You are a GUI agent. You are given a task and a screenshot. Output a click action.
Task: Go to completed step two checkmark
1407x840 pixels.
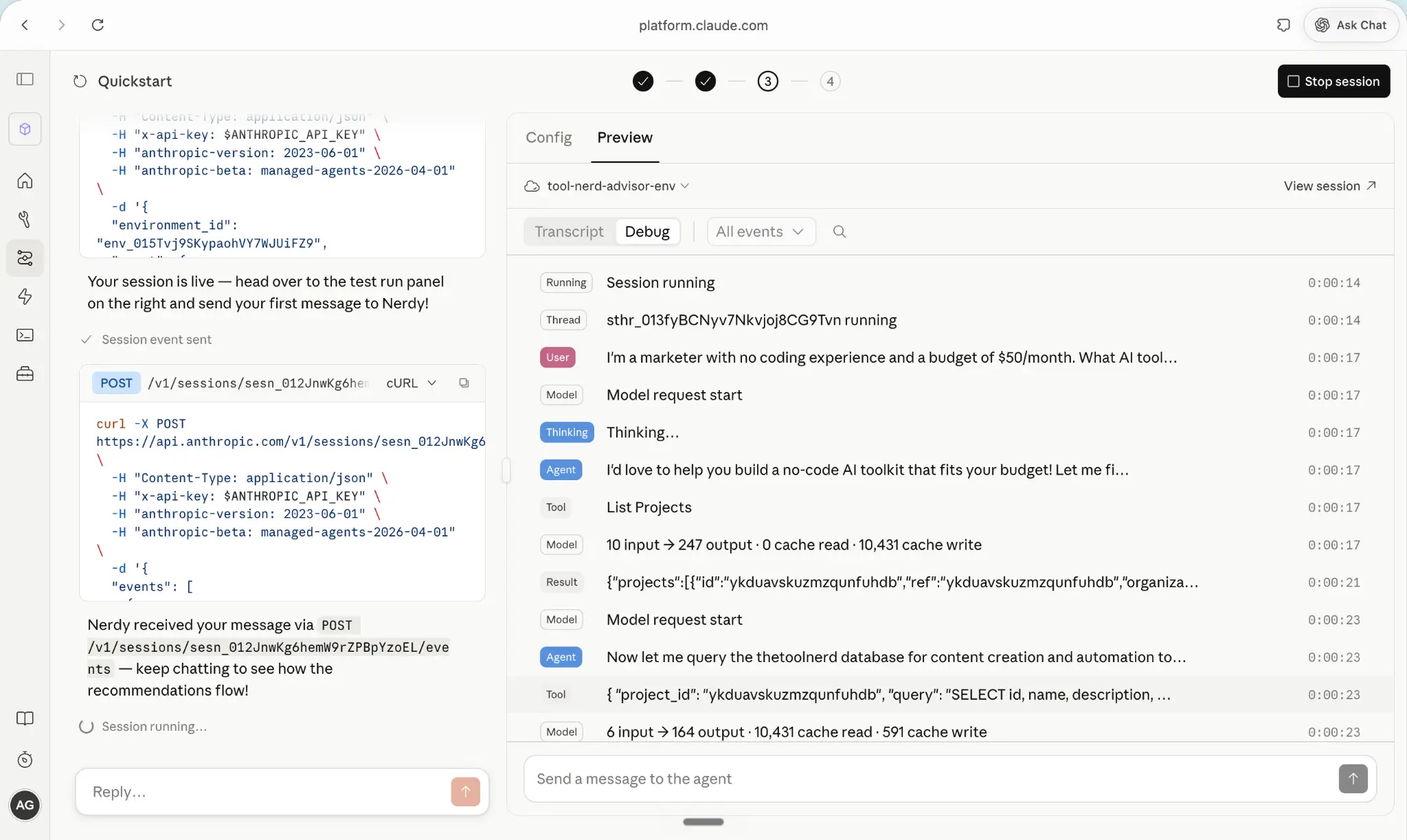pos(706,81)
